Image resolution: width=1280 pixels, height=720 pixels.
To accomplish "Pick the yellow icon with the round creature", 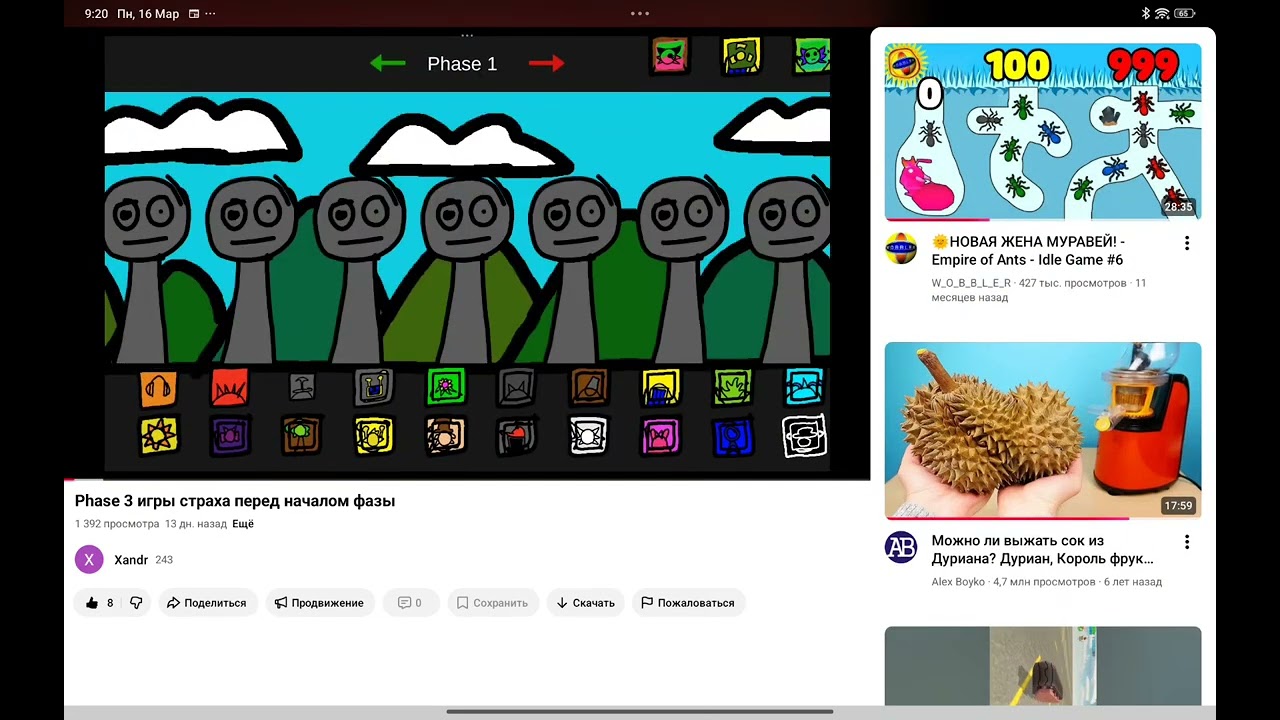I will click(374, 435).
